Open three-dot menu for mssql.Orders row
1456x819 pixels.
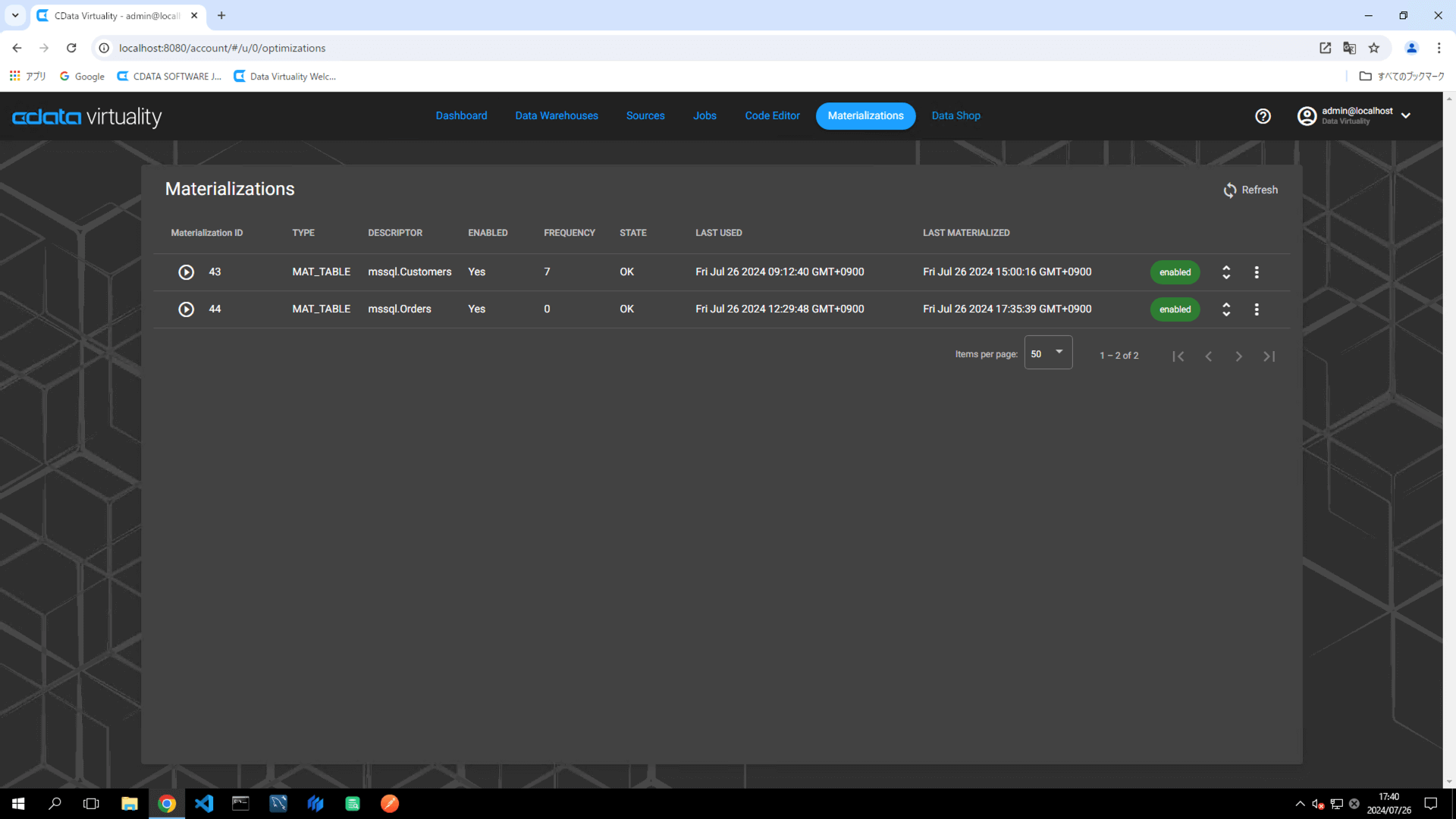point(1257,309)
